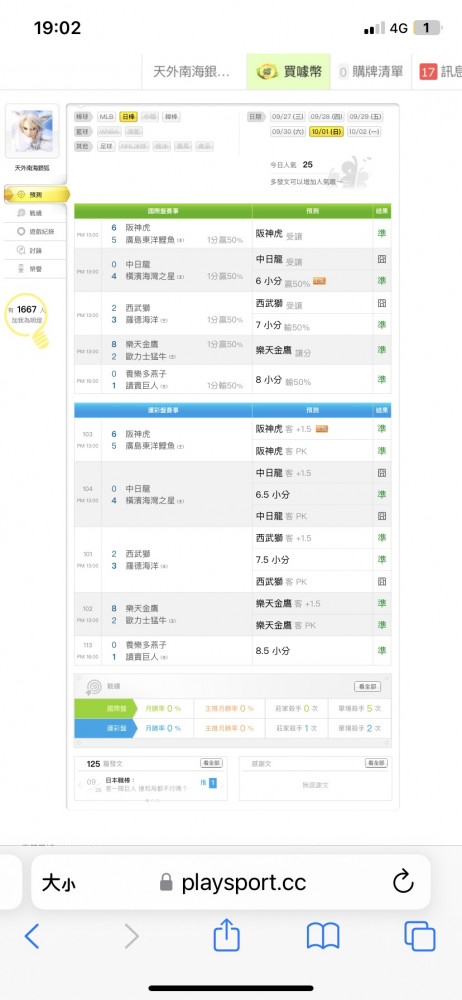The width and height of the screenshot is (462, 1000).
Task: Open the Safari share sheet icon
Action: [227, 935]
